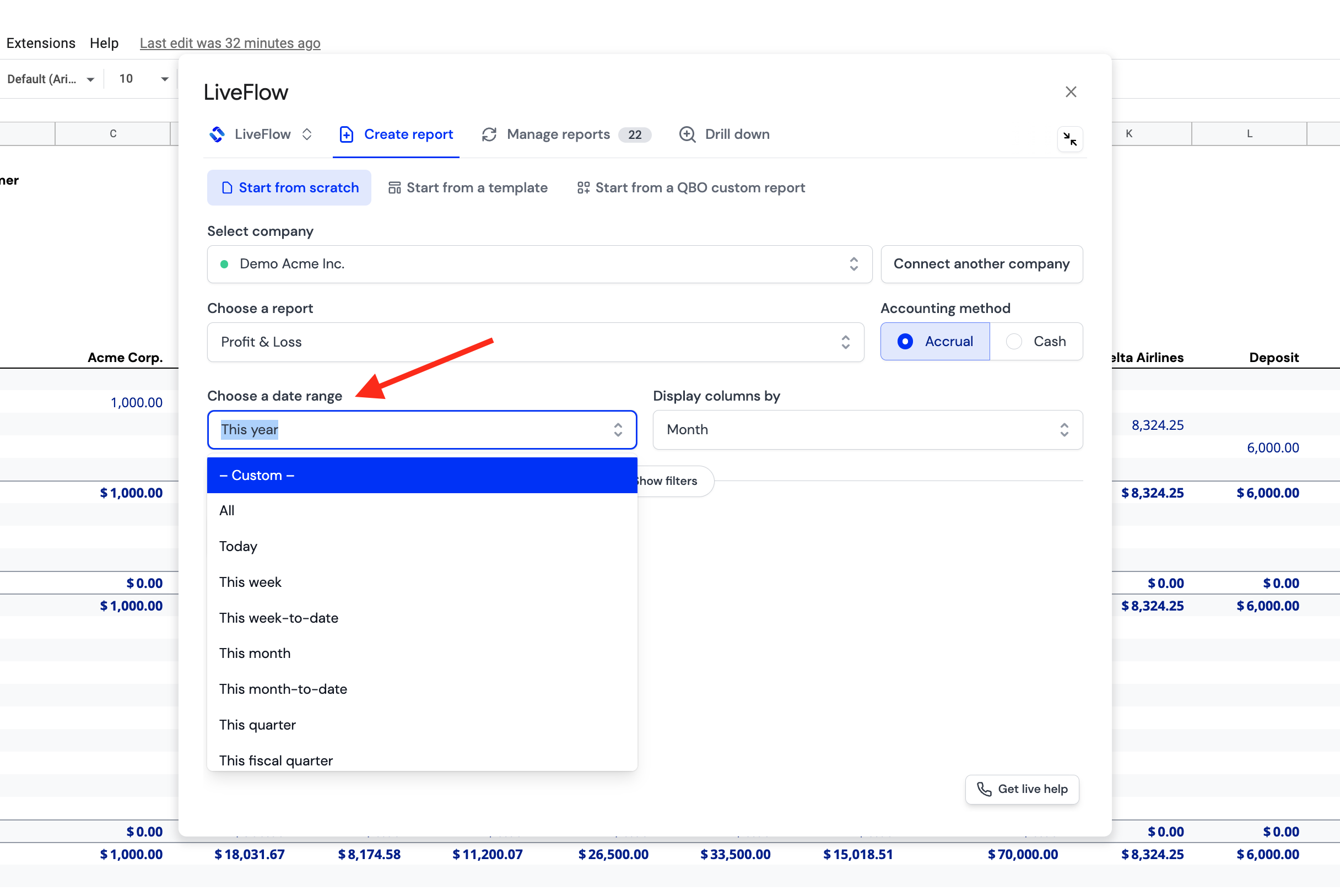Image resolution: width=1340 pixels, height=896 pixels.
Task: Click the Deposit column heading cell
Action: pos(1274,358)
